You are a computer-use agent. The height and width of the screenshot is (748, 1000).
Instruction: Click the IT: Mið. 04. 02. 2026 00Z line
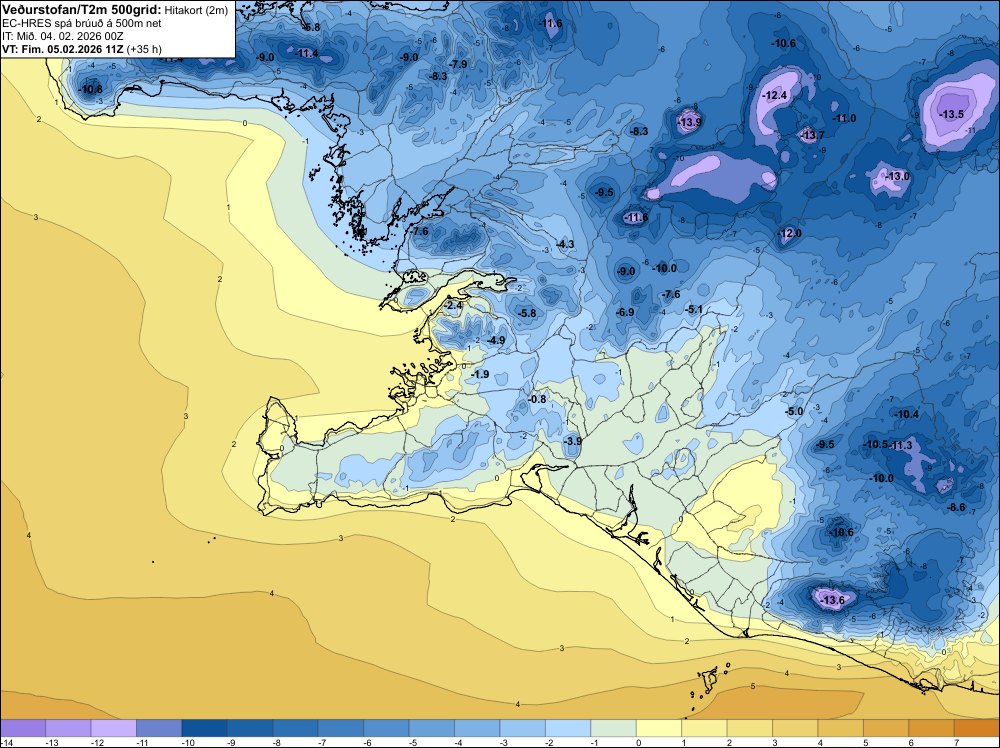63,36
